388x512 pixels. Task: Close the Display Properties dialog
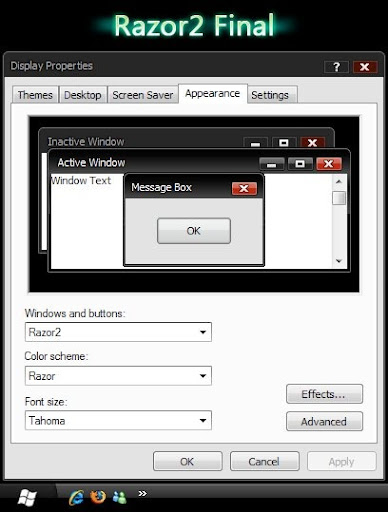click(x=365, y=67)
